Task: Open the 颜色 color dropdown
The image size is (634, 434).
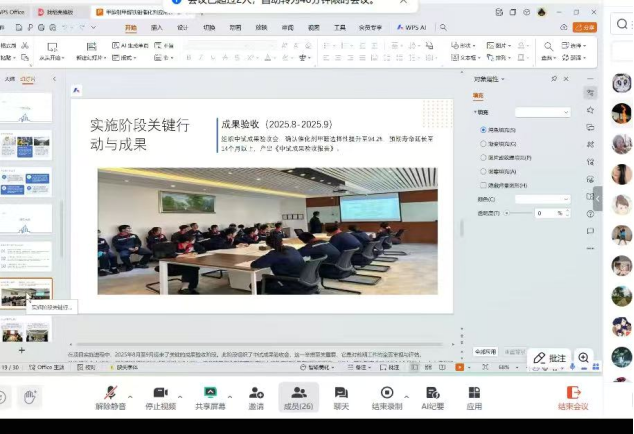Action: click(541, 199)
